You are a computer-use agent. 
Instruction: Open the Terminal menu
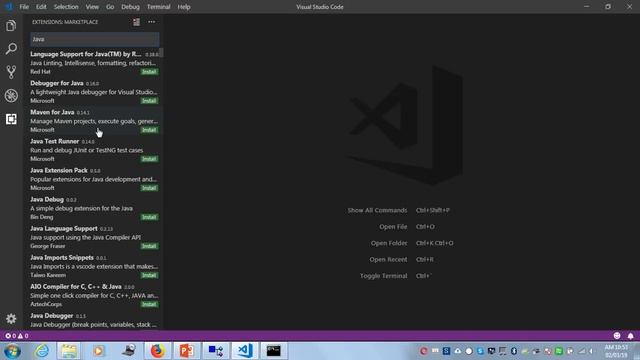158,7
